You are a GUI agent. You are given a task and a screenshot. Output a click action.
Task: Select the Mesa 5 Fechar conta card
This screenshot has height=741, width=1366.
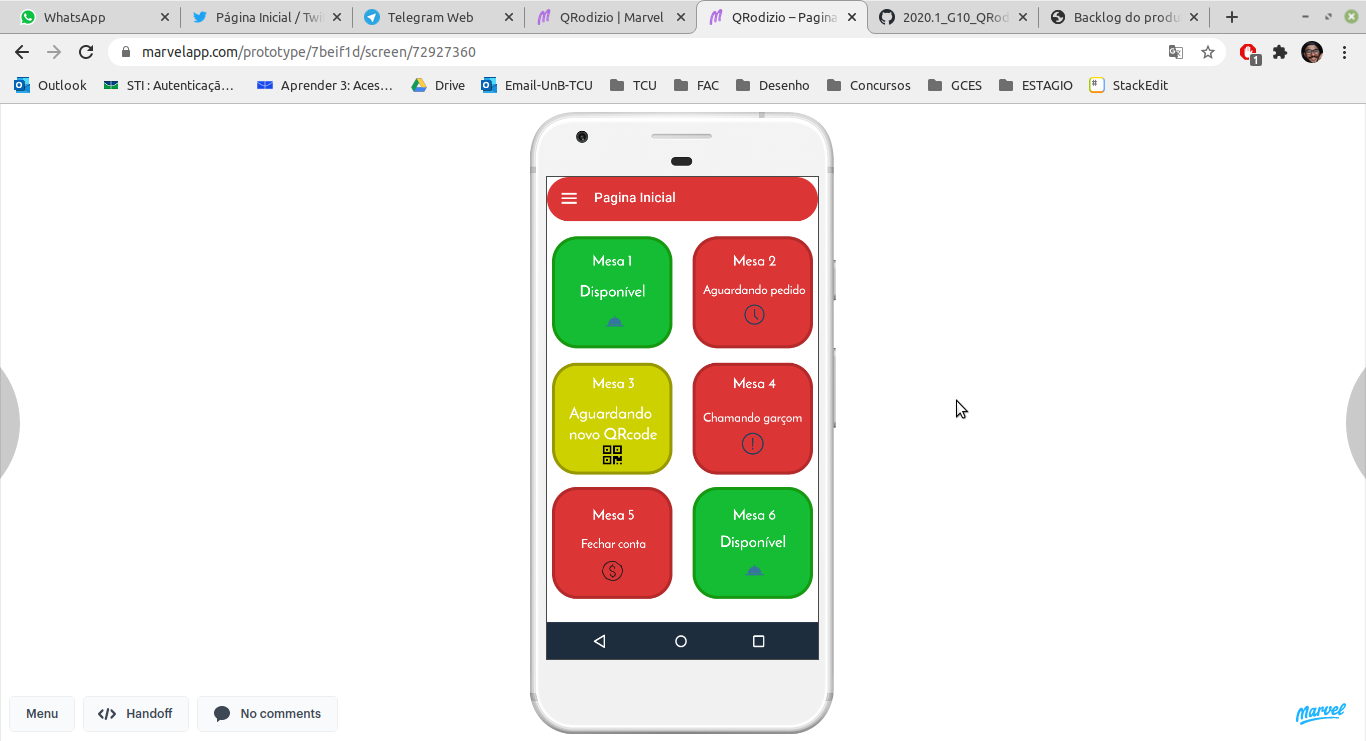click(612, 543)
